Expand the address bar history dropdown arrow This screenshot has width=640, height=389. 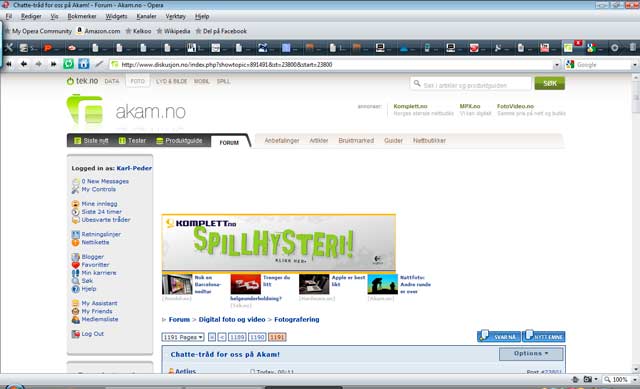pyautogui.click(x=556, y=65)
